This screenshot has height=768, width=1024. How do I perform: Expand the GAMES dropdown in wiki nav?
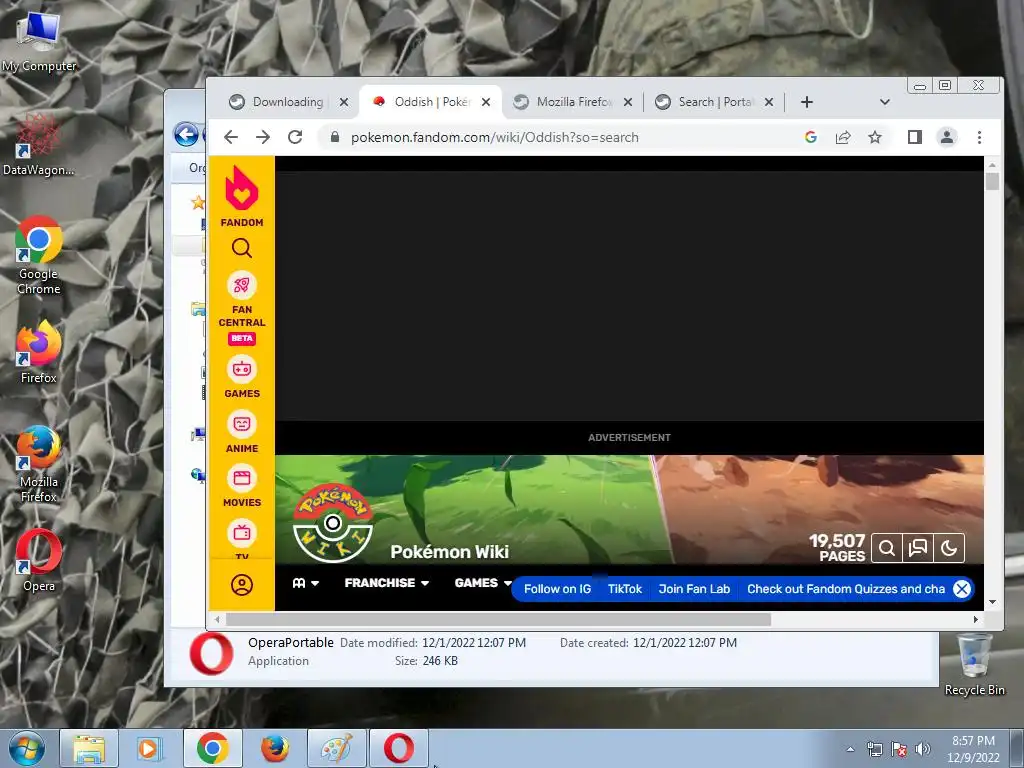click(x=483, y=583)
